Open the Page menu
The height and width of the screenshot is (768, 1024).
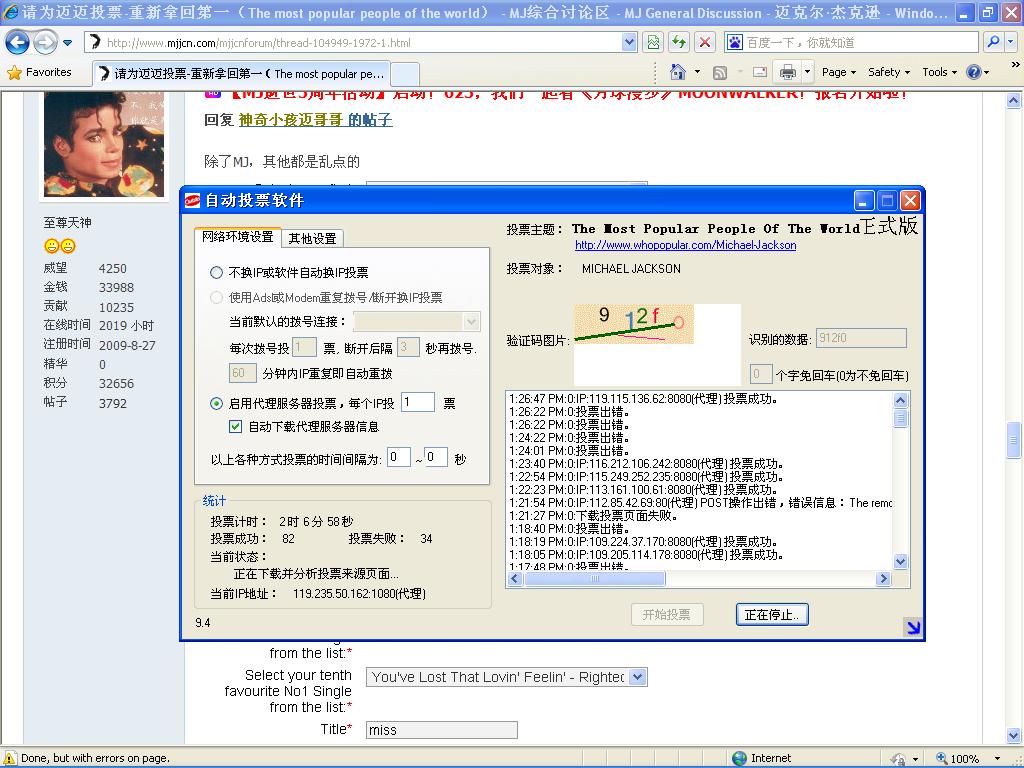click(x=839, y=72)
